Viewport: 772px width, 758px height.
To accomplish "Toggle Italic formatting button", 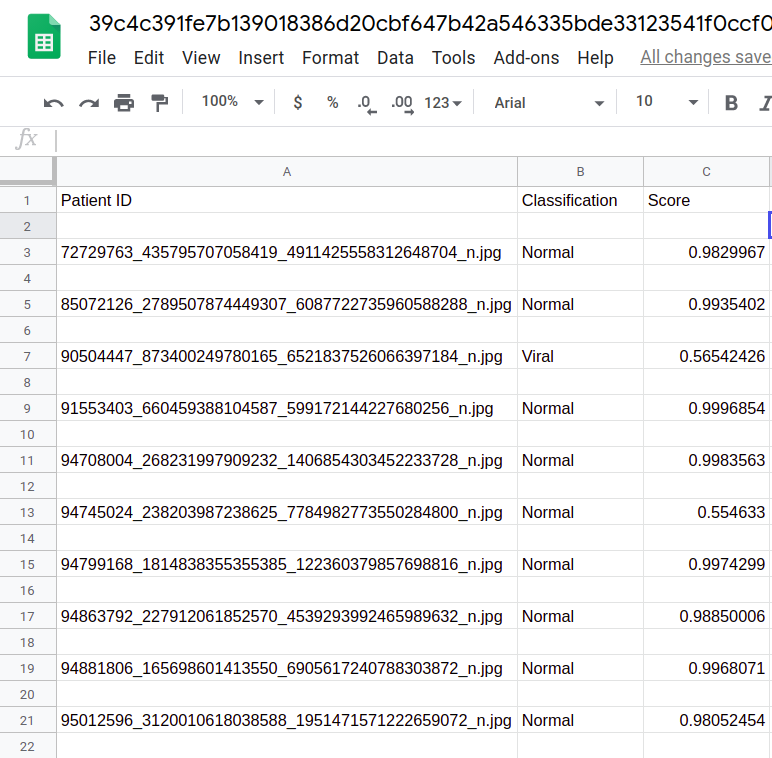I will (x=765, y=103).
